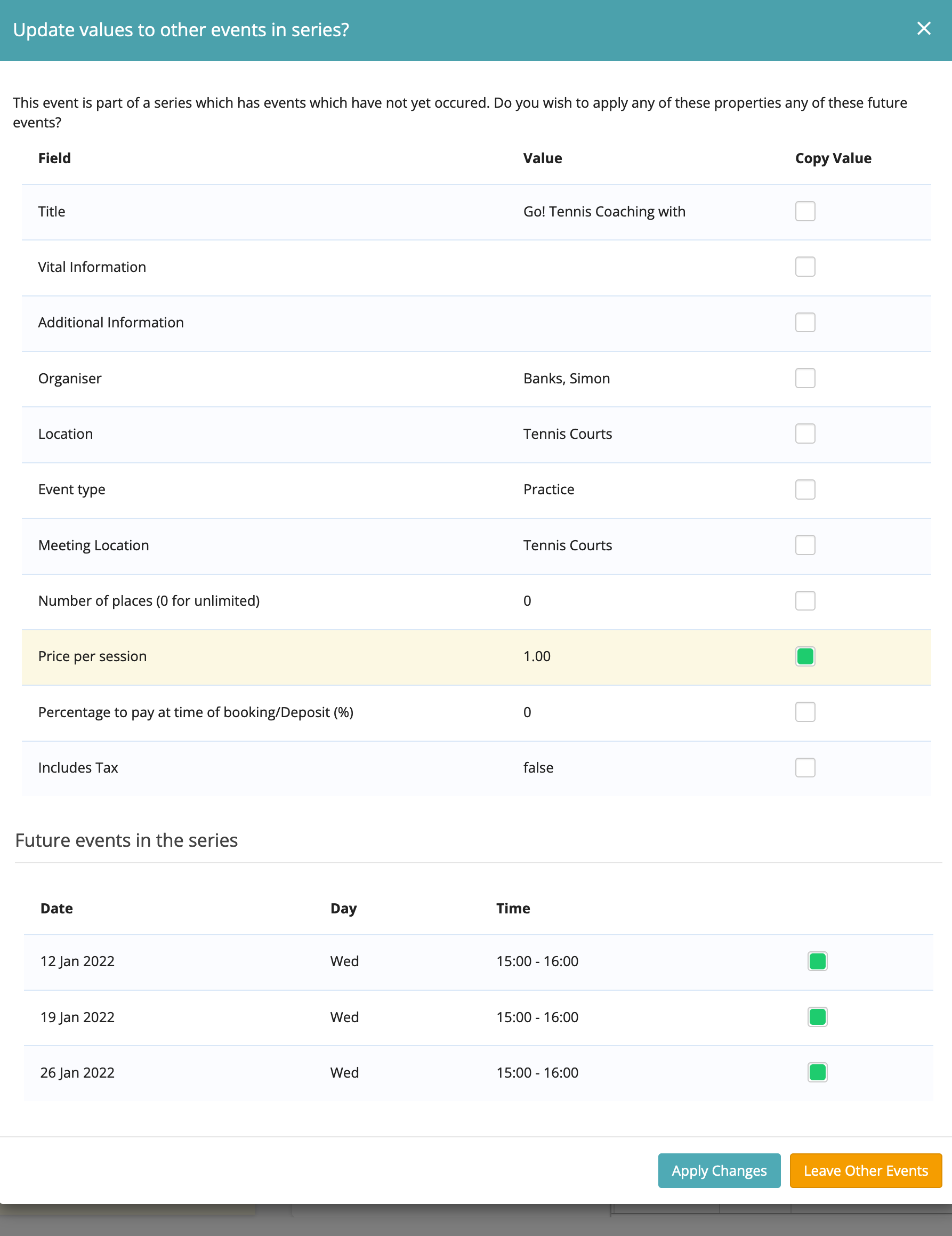Click the Copy Value column header

pyautogui.click(x=833, y=158)
